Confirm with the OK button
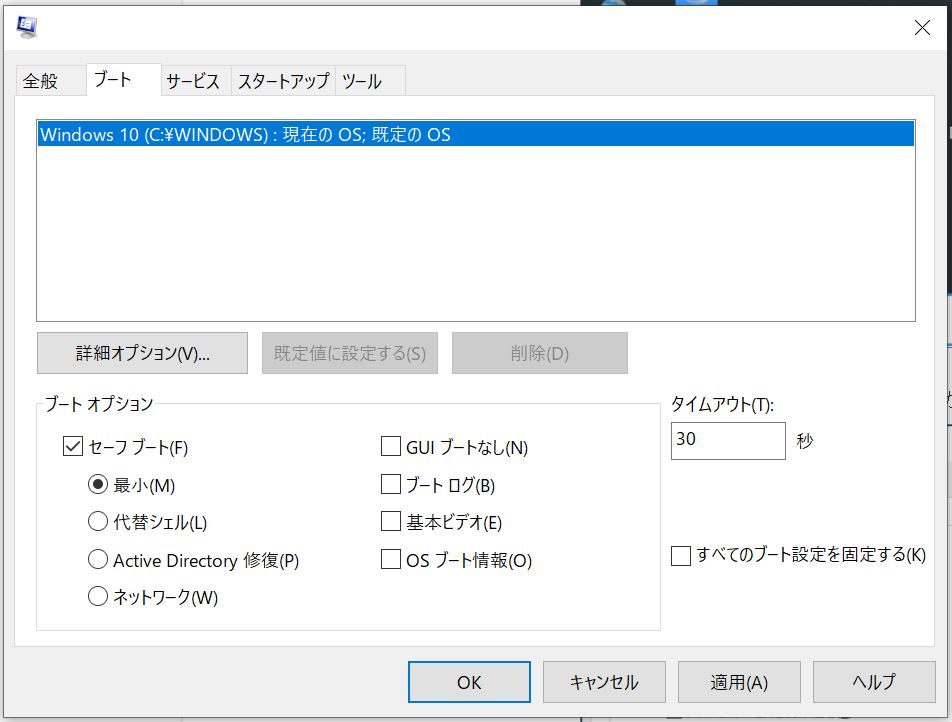952x722 pixels. point(469,682)
